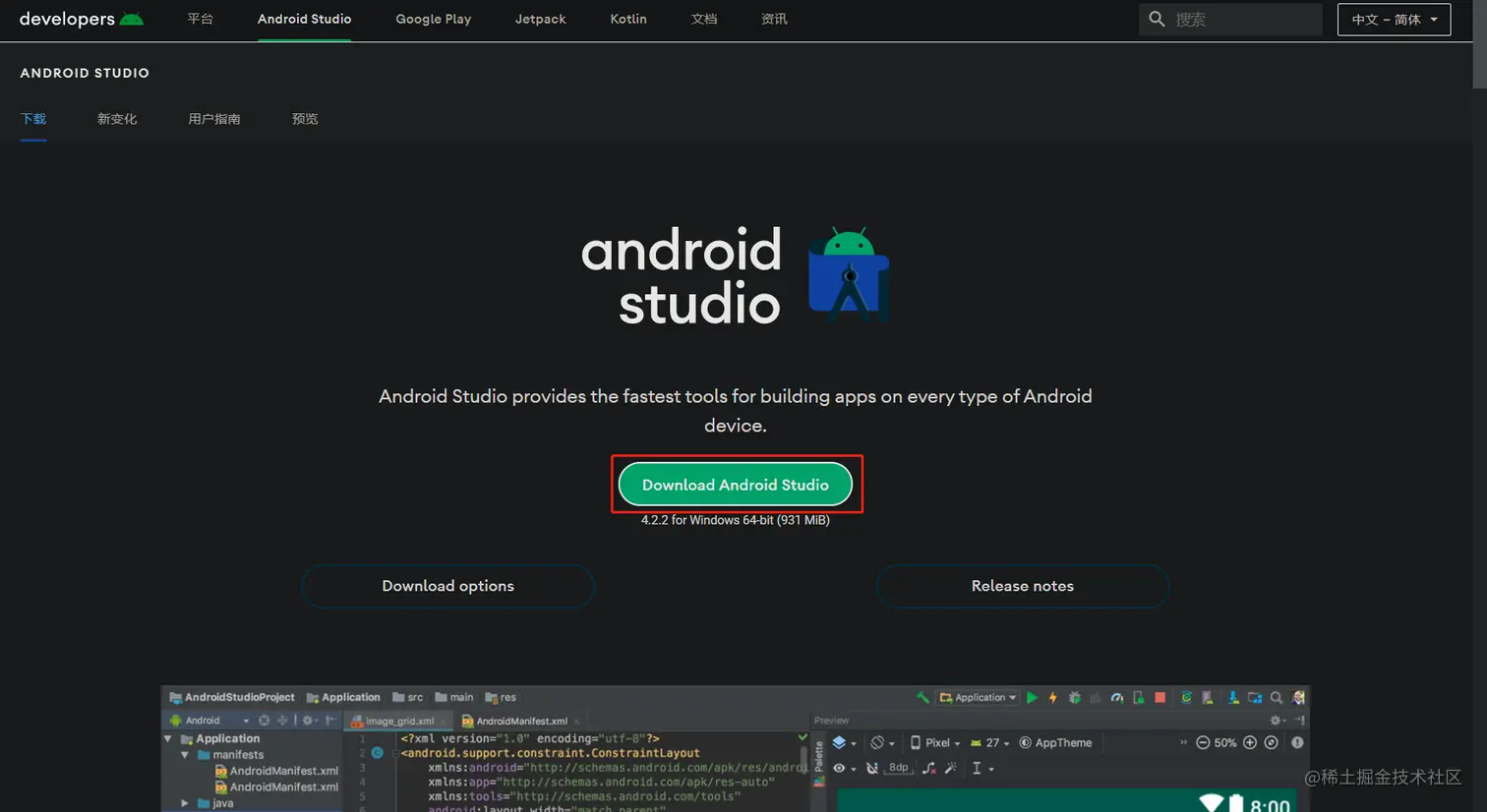The width and height of the screenshot is (1487, 812).
Task: Open the Kotlin navigation item
Action: tap(627, 19)
